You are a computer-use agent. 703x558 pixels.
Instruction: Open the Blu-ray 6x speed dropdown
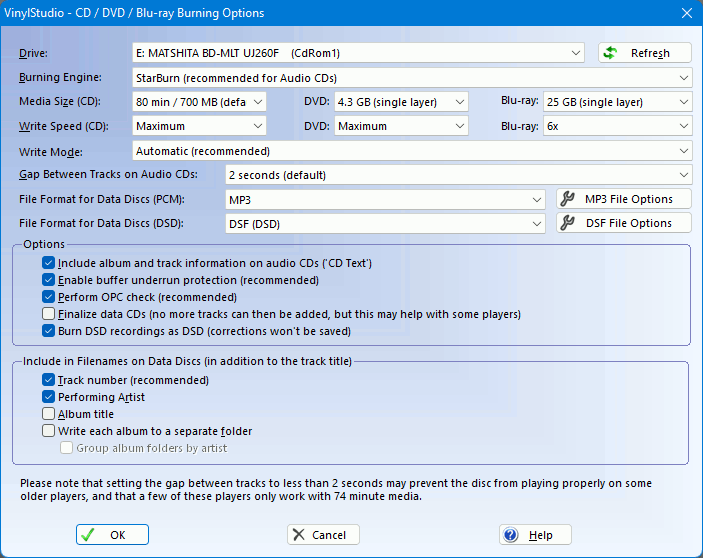pyautogui.click(x=617, y=126)
